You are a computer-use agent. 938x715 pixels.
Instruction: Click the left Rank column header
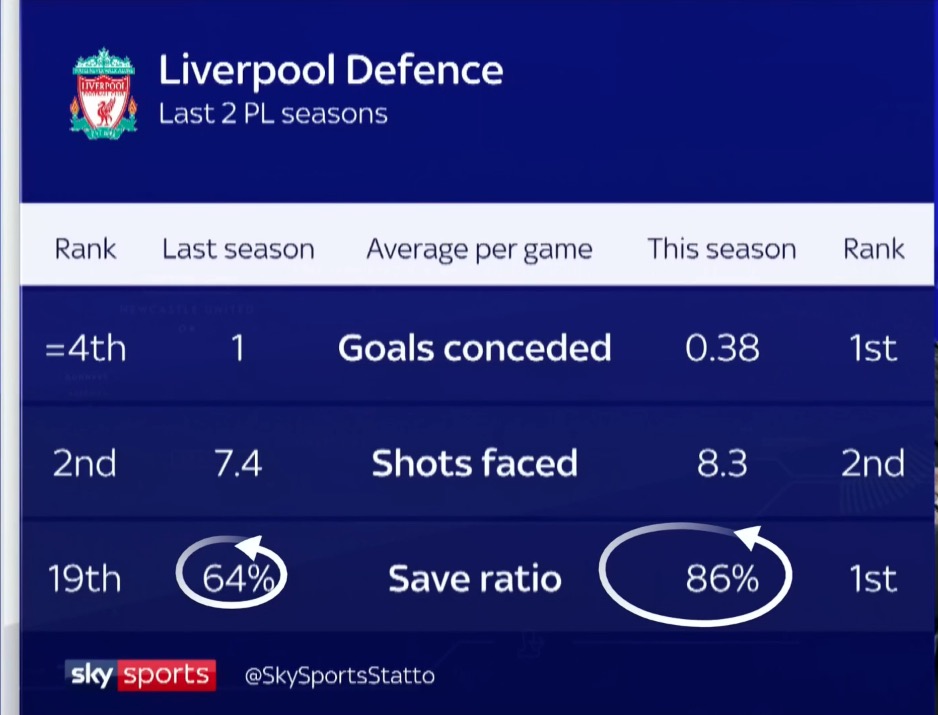tap(85, 249)
